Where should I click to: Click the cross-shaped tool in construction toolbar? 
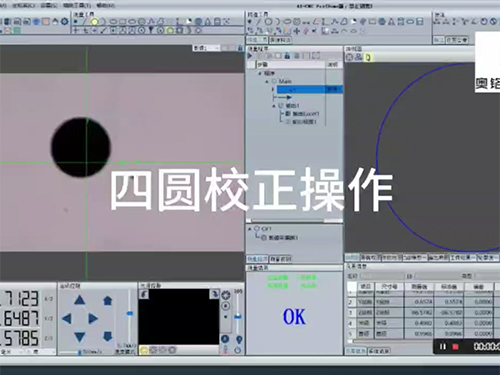pos(296,31)
